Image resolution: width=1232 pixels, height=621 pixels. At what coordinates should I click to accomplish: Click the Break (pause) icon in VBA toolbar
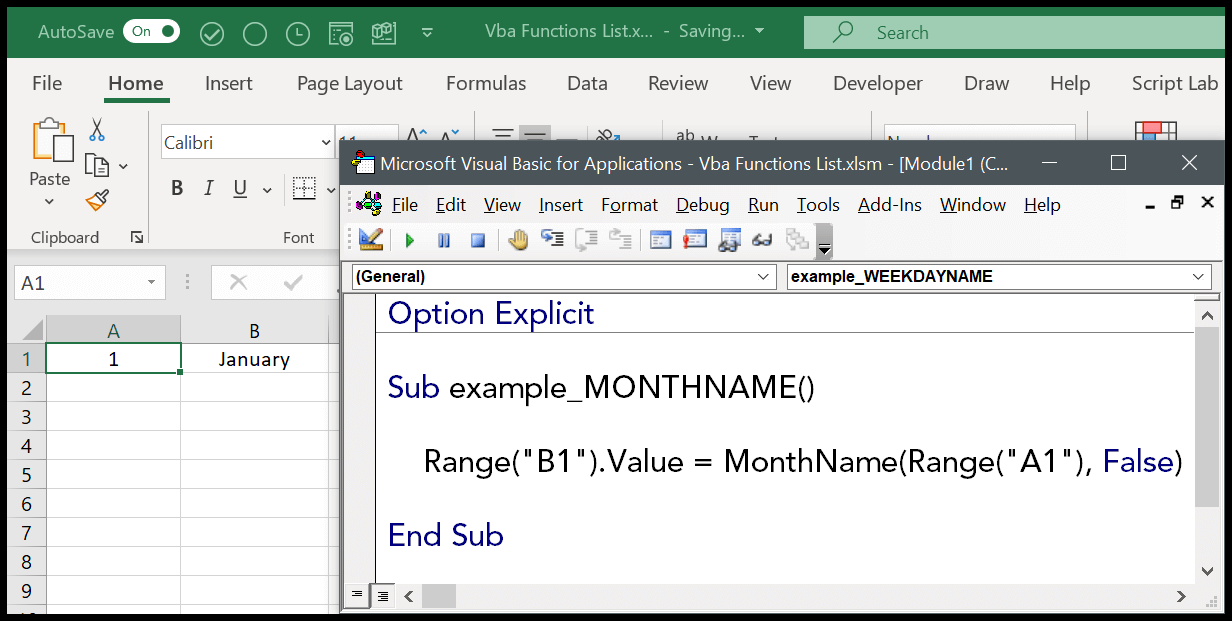tap(444, 240)
